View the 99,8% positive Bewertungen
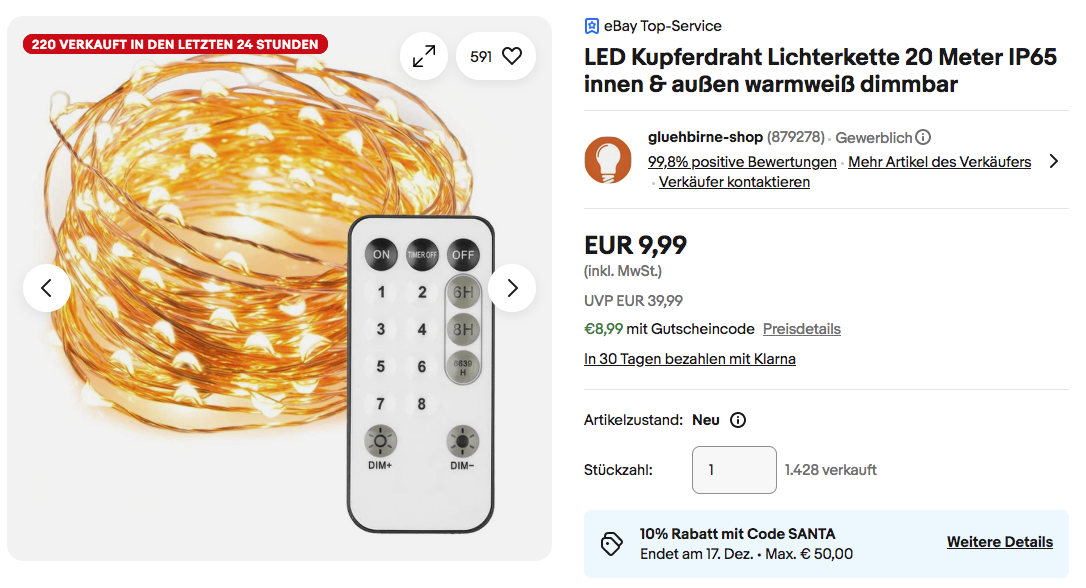This screenshot has height=588, width=1086. (x=742, y=162)
